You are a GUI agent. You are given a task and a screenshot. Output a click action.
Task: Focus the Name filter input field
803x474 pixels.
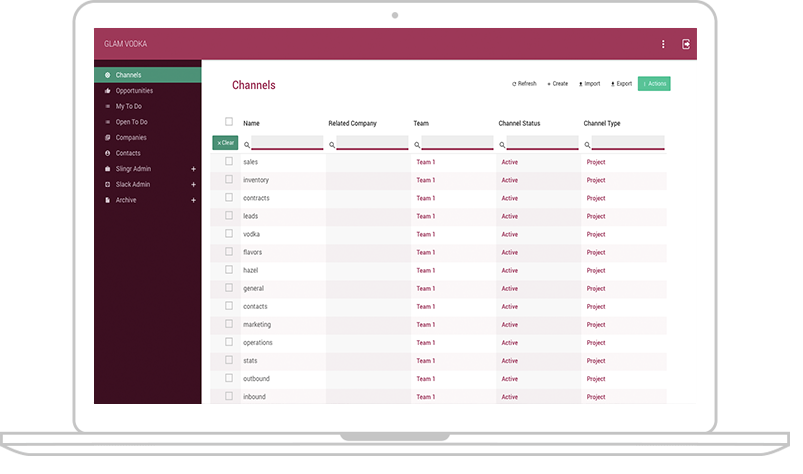coord(287,142)
